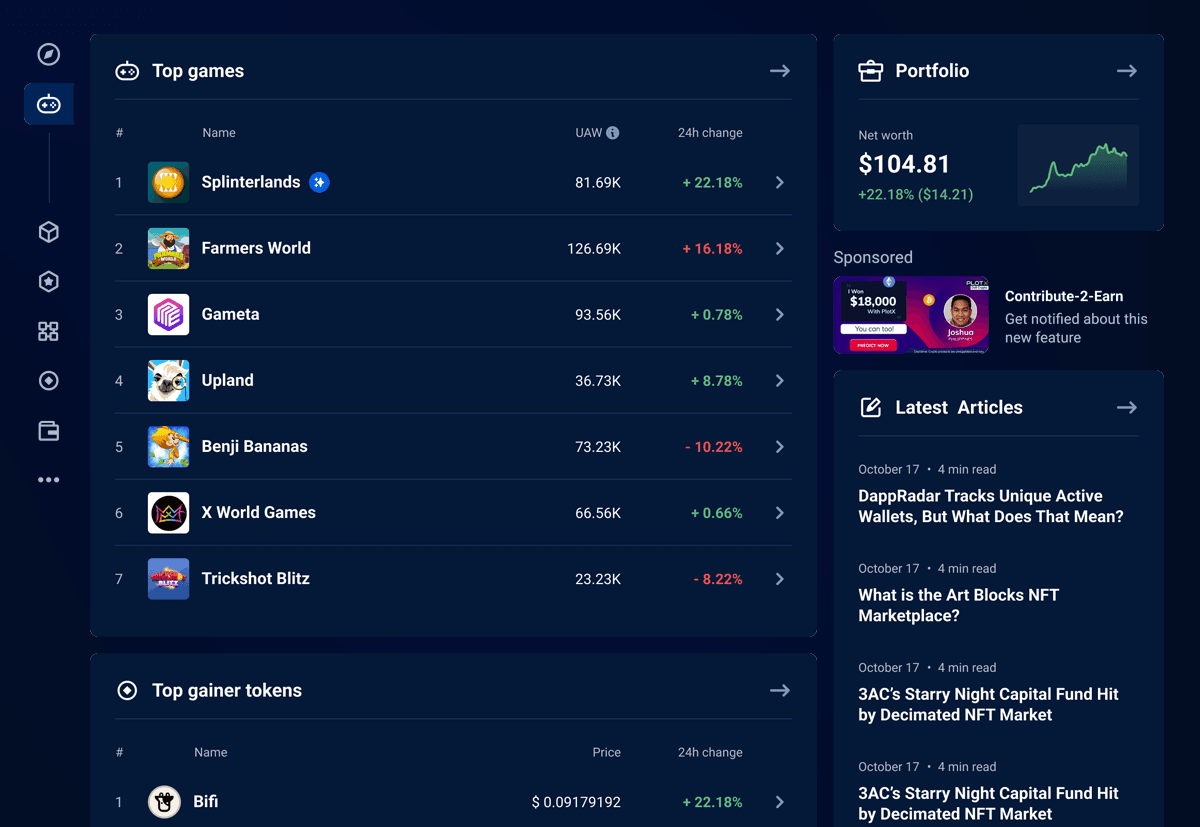Click the Bifi token cow logo
Viewport: 1200px width, 827px height.
click(x=164, y=801)
